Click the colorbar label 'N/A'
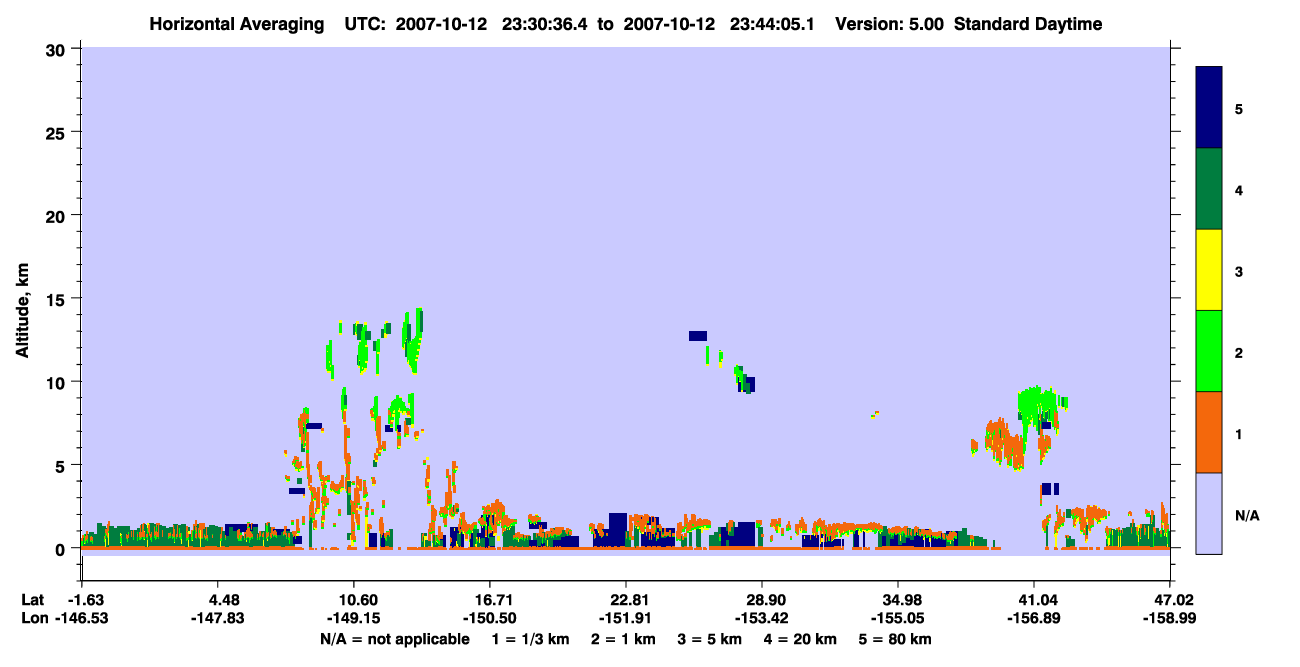 (x=1247, y=515)
